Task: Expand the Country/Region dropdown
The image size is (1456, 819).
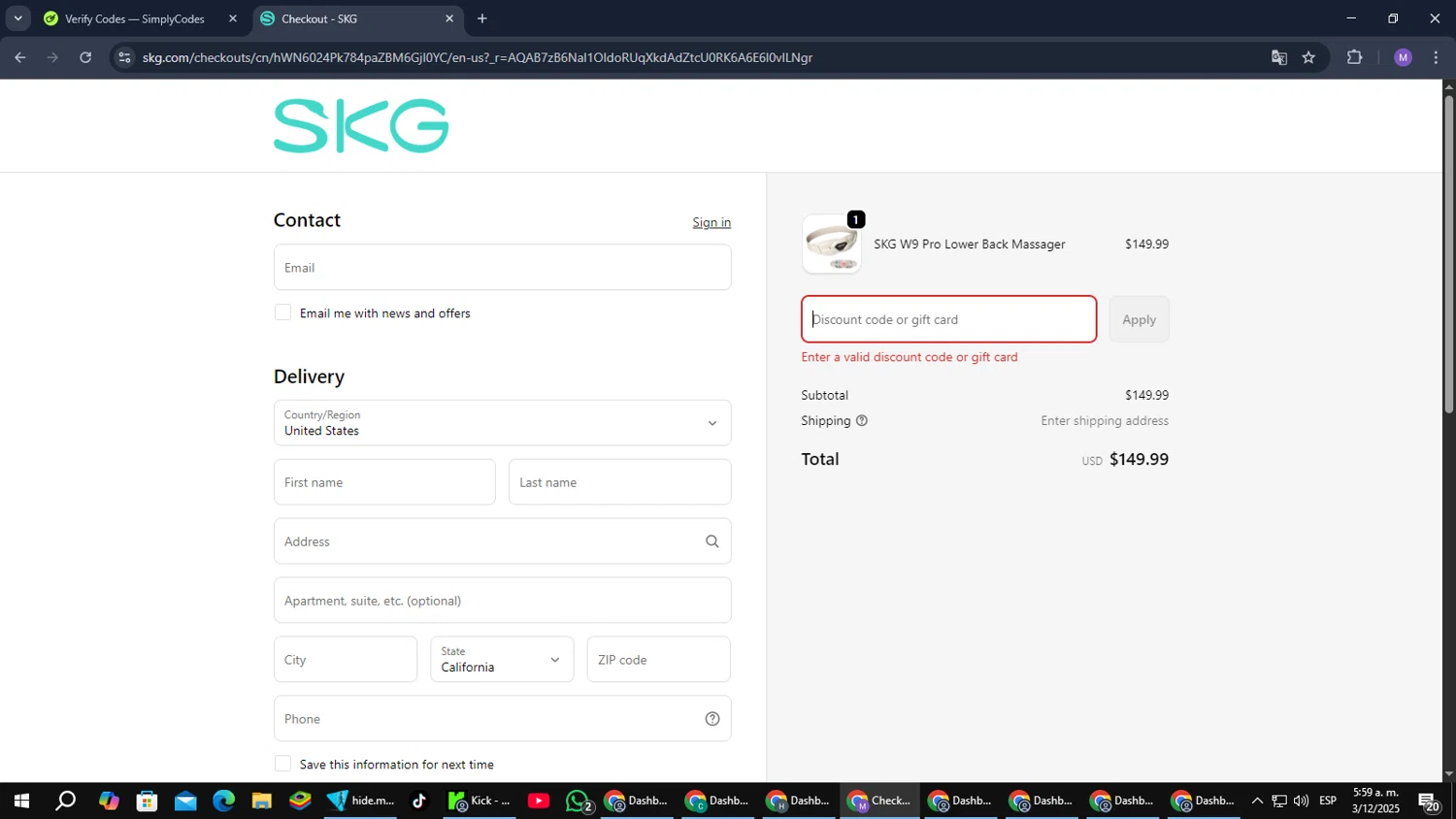Action: pos(502,423)
